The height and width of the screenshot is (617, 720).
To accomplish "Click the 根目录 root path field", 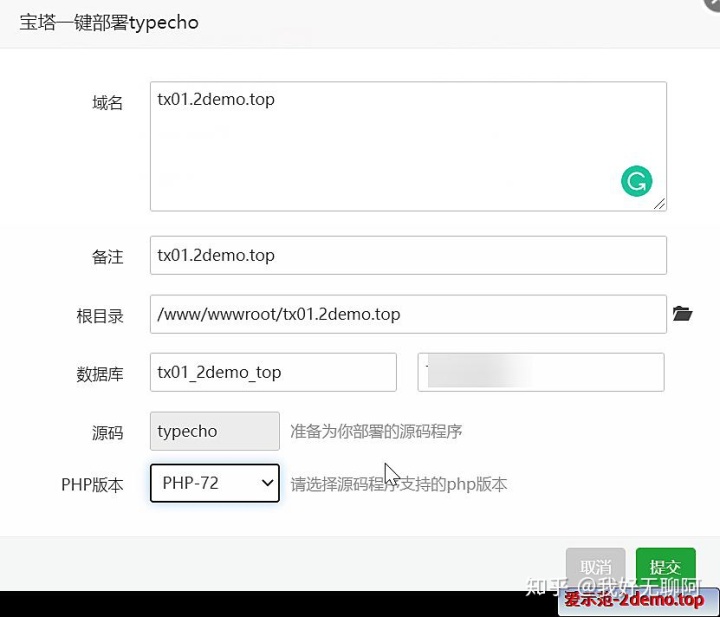I will [408, 314].
